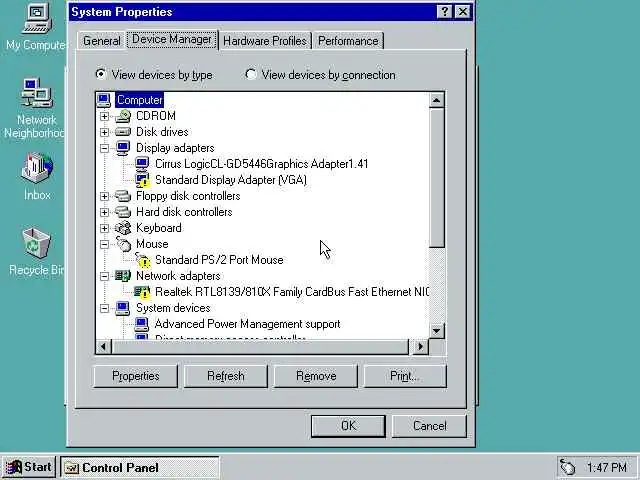The height and width of the screenshot is (480, 640).
Task: Click the Hard disk controllers icon
Action: coord(123,212)
